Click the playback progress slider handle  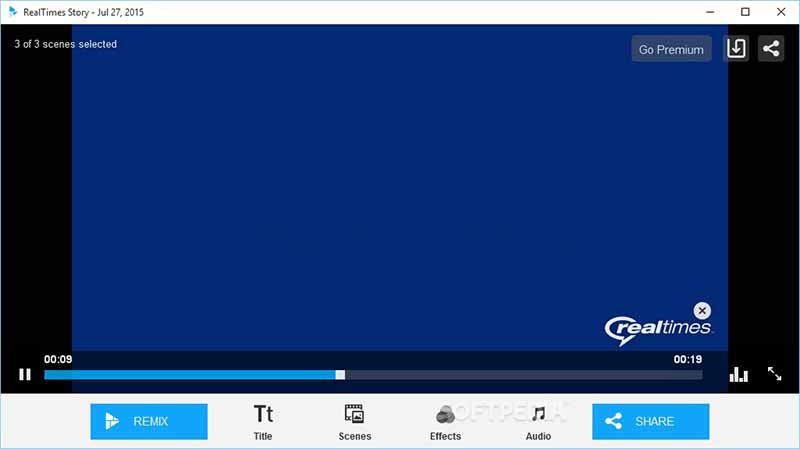coord(340,375)
